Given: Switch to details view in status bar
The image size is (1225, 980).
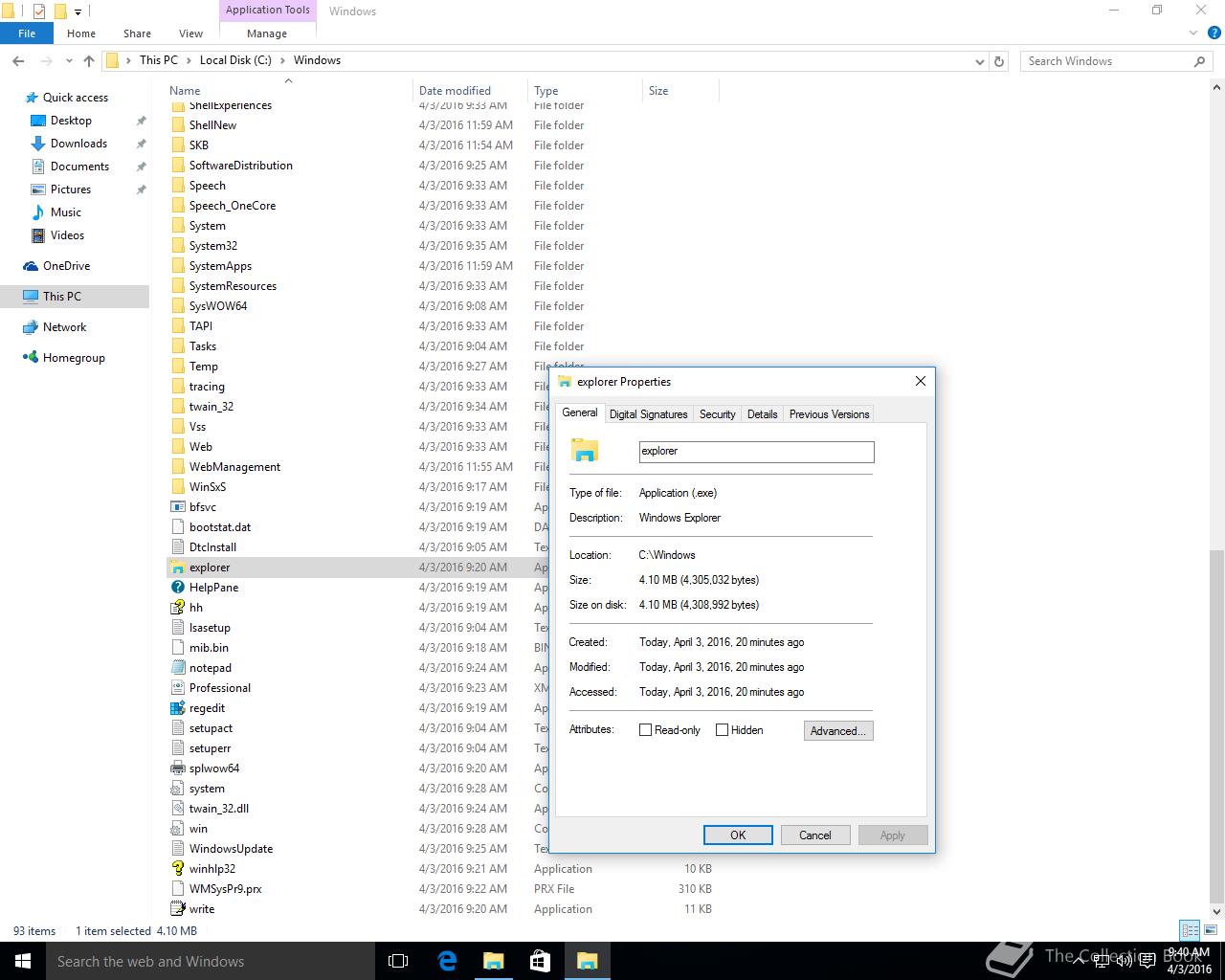Looking at the screenshot, I should pos(1190,930).
